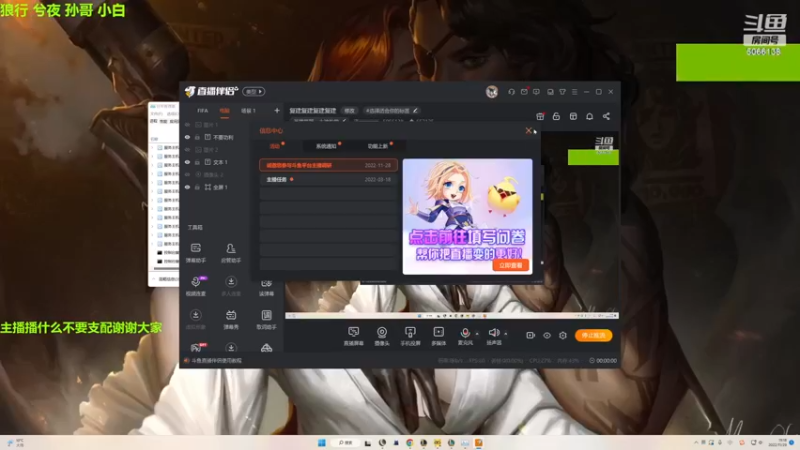Open the 功能上新 tab in message center
This screenshot has height=450, width=800.
pyautogui.click(x=378, y=146)
